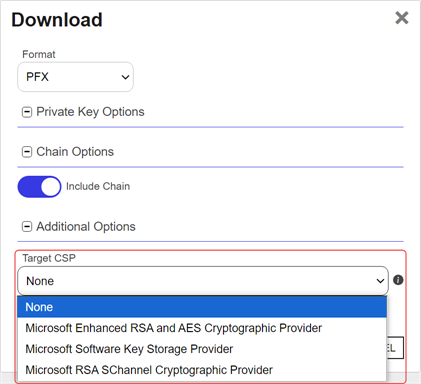Click the Additional Options header
This screenshot has width=421, height=384.
86,227
